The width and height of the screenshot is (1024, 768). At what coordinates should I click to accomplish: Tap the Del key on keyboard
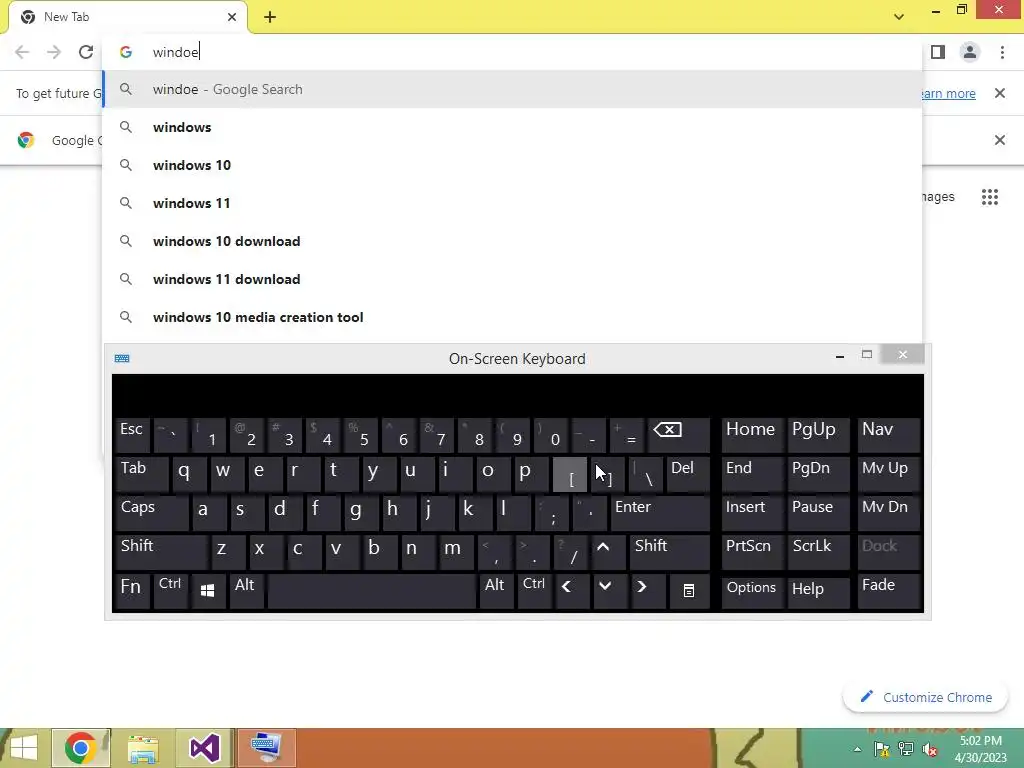click(687, 475)
